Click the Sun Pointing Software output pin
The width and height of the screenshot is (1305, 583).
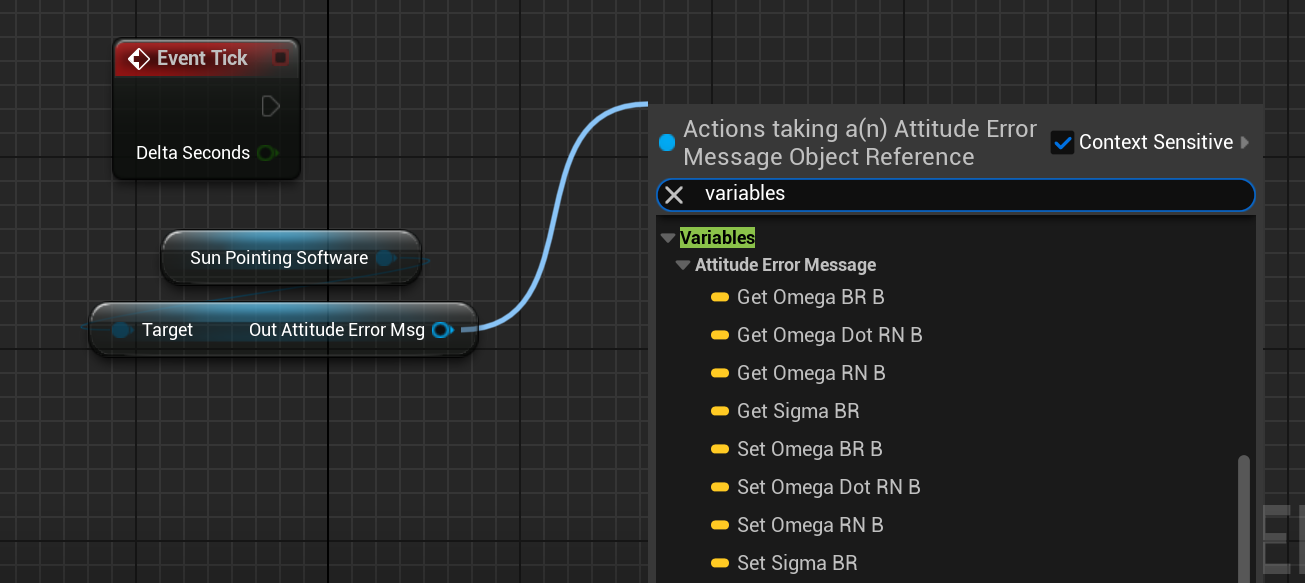pyautogui.click(x=385, y=258)
